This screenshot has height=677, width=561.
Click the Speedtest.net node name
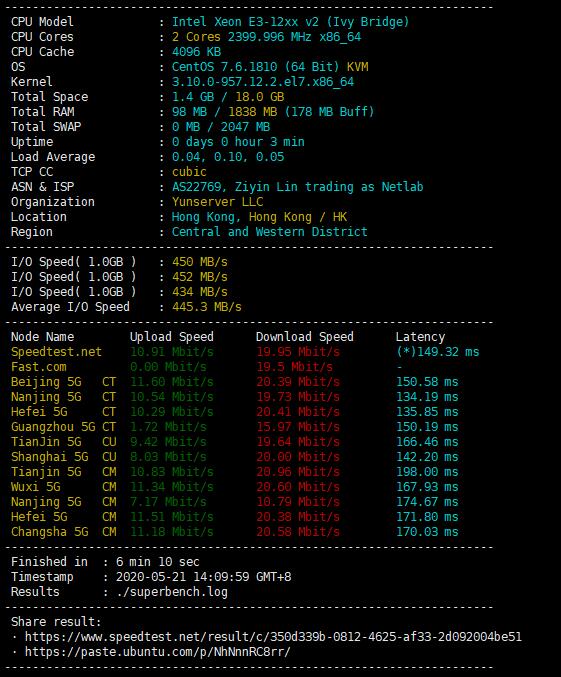pyautogui.click(x=56, y=352)
